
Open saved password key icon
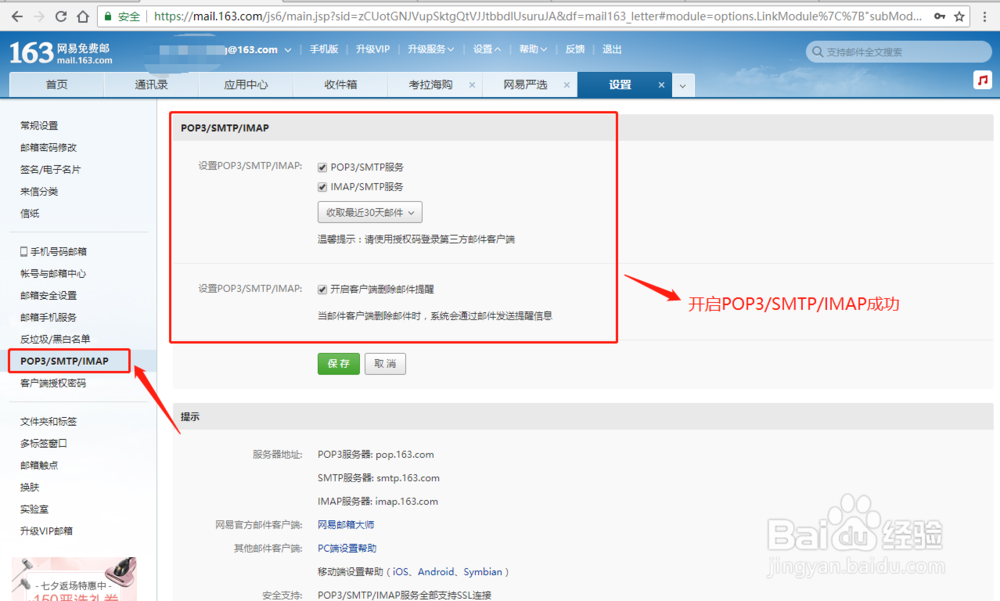939,17
